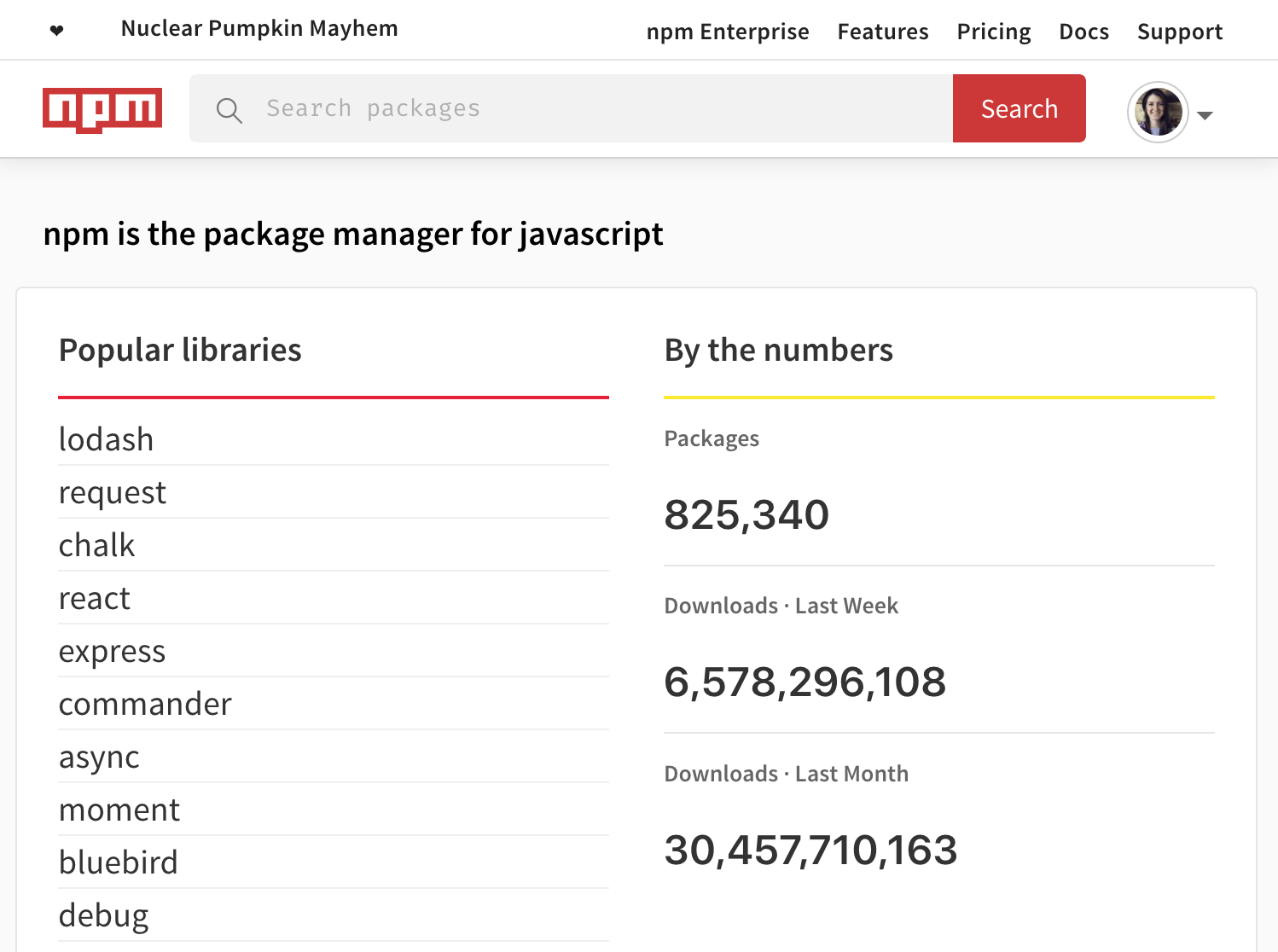Click the Packages label
This screenshot has width=1278, height=952.
[x=712, y=438]
